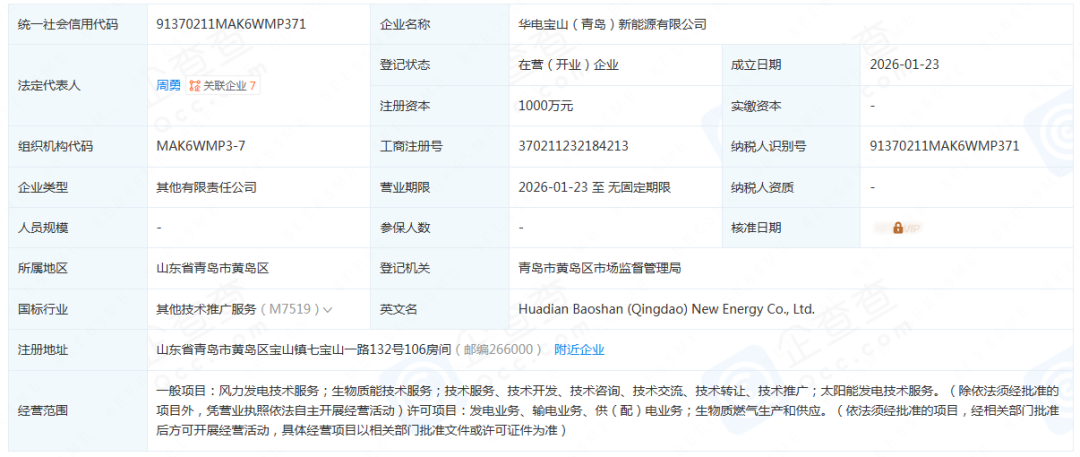The height and width of the screenshot is (457, 1080).
Task: Click the lock icon beside 核准日期
Action: (x=897, y=228)
